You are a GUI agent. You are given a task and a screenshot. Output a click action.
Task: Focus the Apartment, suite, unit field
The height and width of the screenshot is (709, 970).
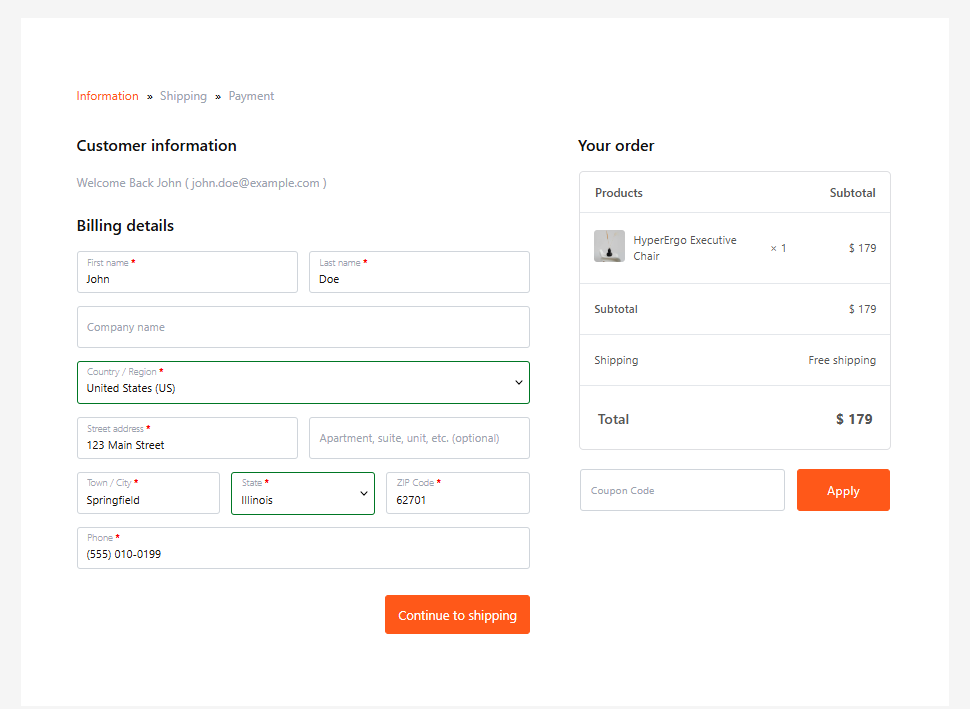(x=419, y=438)
